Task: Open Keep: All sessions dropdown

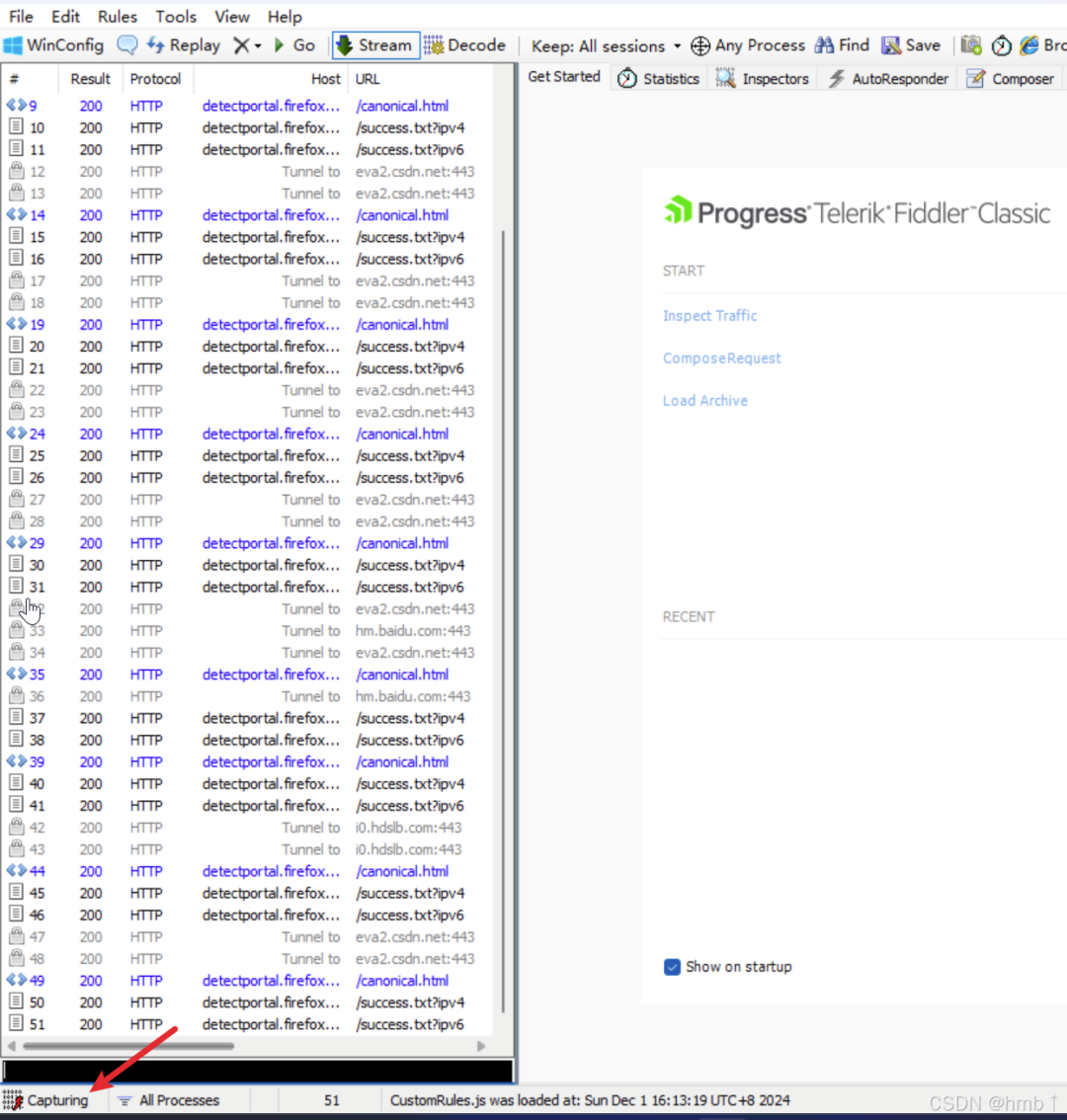Action: click(606, 45)
